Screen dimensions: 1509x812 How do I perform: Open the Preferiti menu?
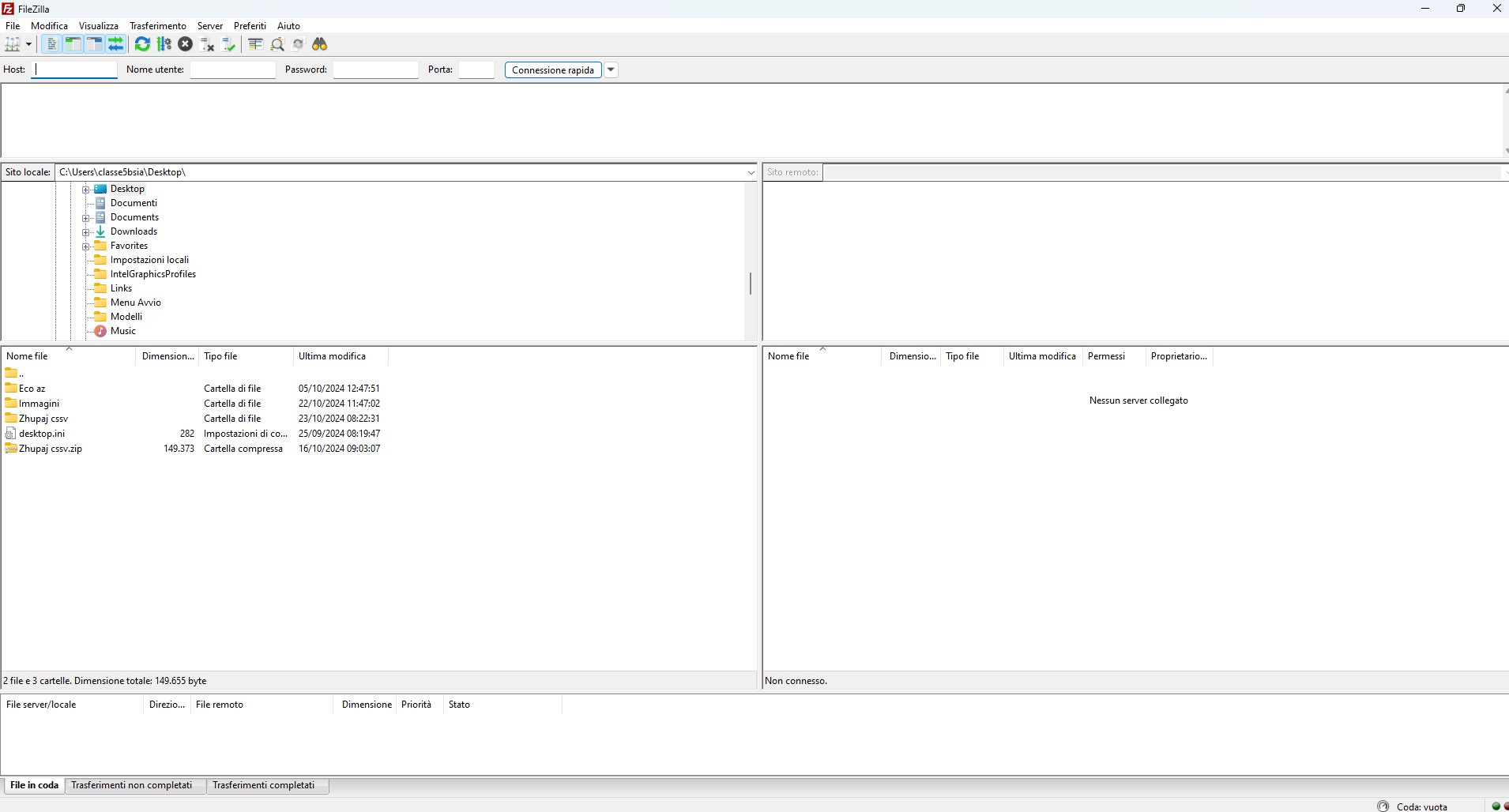[250, 26]
